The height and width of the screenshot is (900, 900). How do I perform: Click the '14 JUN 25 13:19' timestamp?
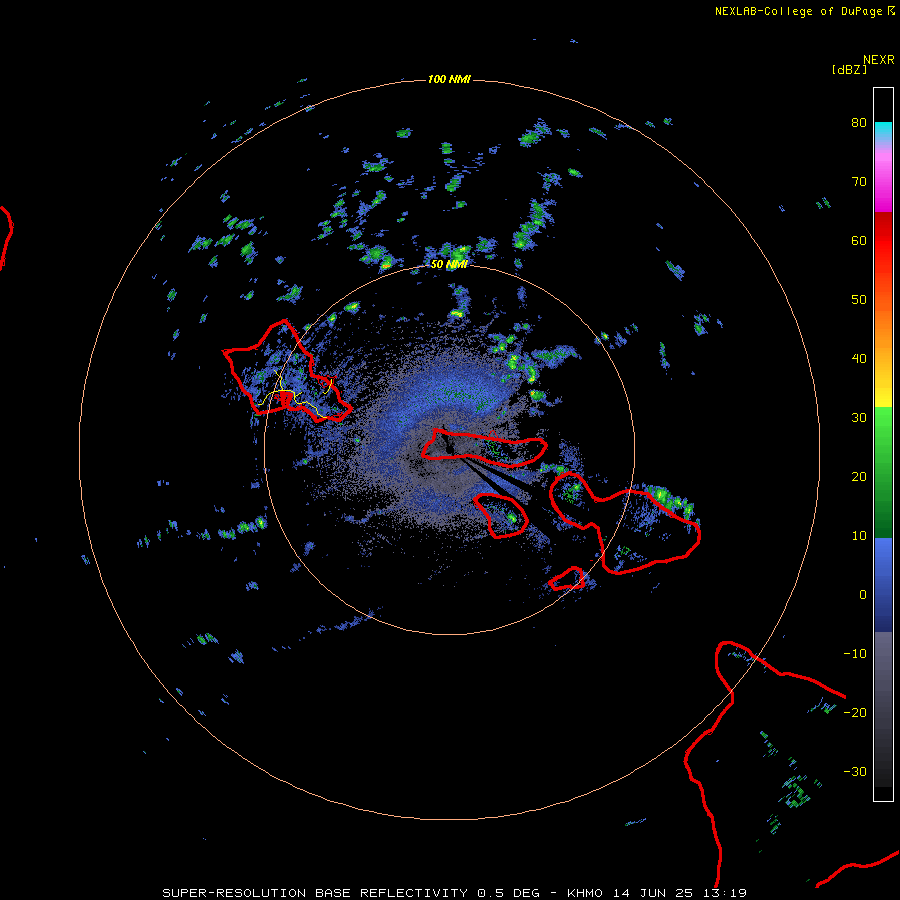tap(680, 893)
